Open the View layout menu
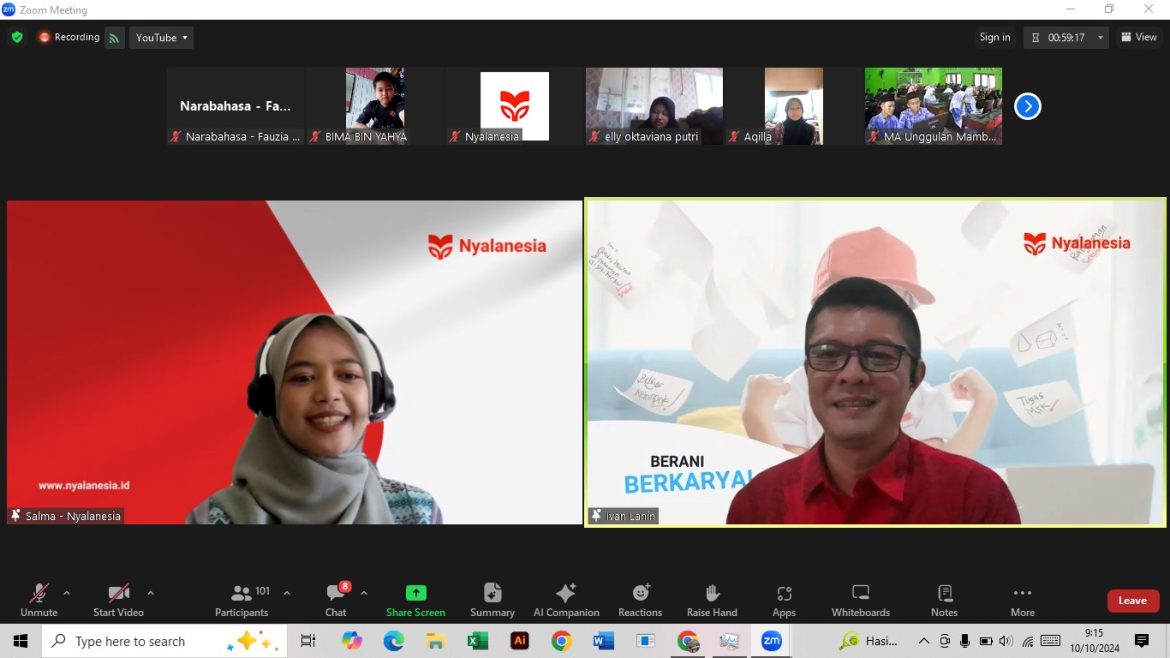The height and width of the screenshot is (658, 1170). [1139, 37]
